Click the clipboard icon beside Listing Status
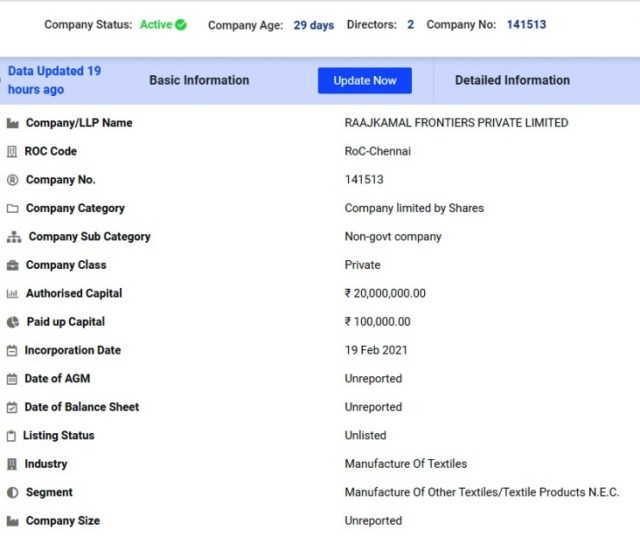This screenshot has height=543, width=640. pyautogui.click(x=12, y=436)
